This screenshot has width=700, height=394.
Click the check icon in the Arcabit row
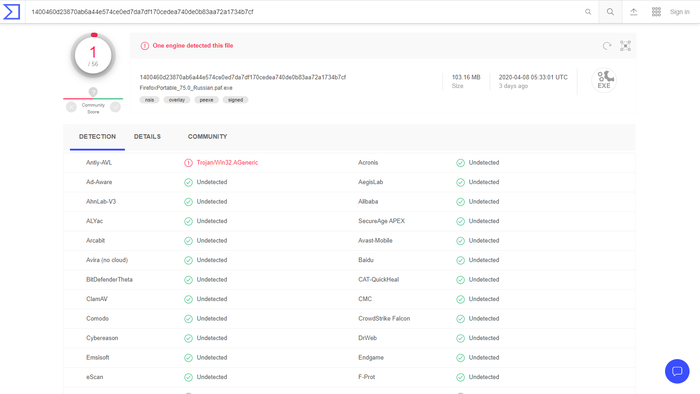(188, 241)
